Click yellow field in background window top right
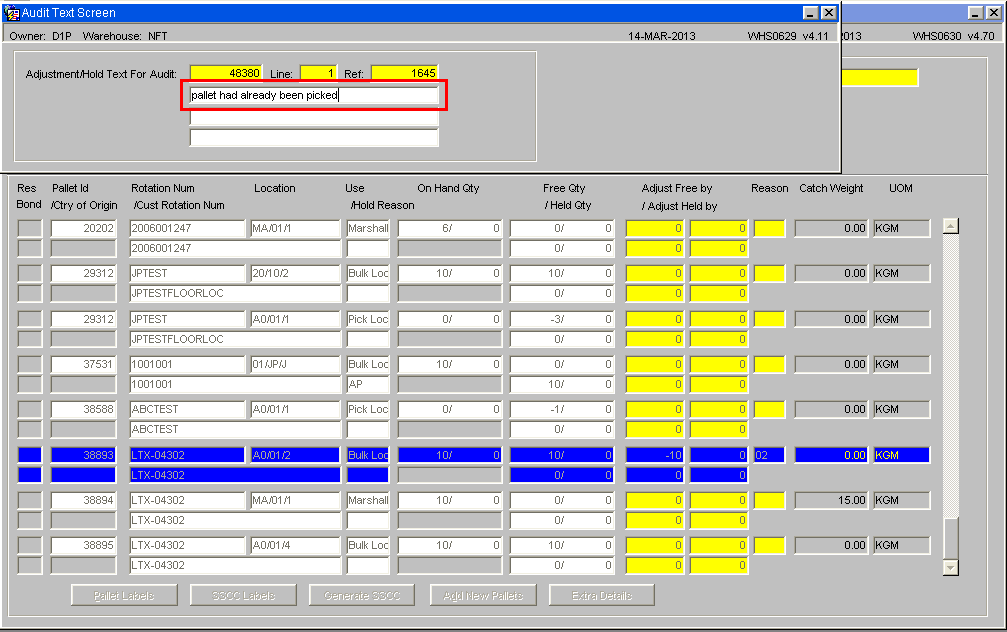This screenshot has height=632, width=1007. click(x=880, y=78)
